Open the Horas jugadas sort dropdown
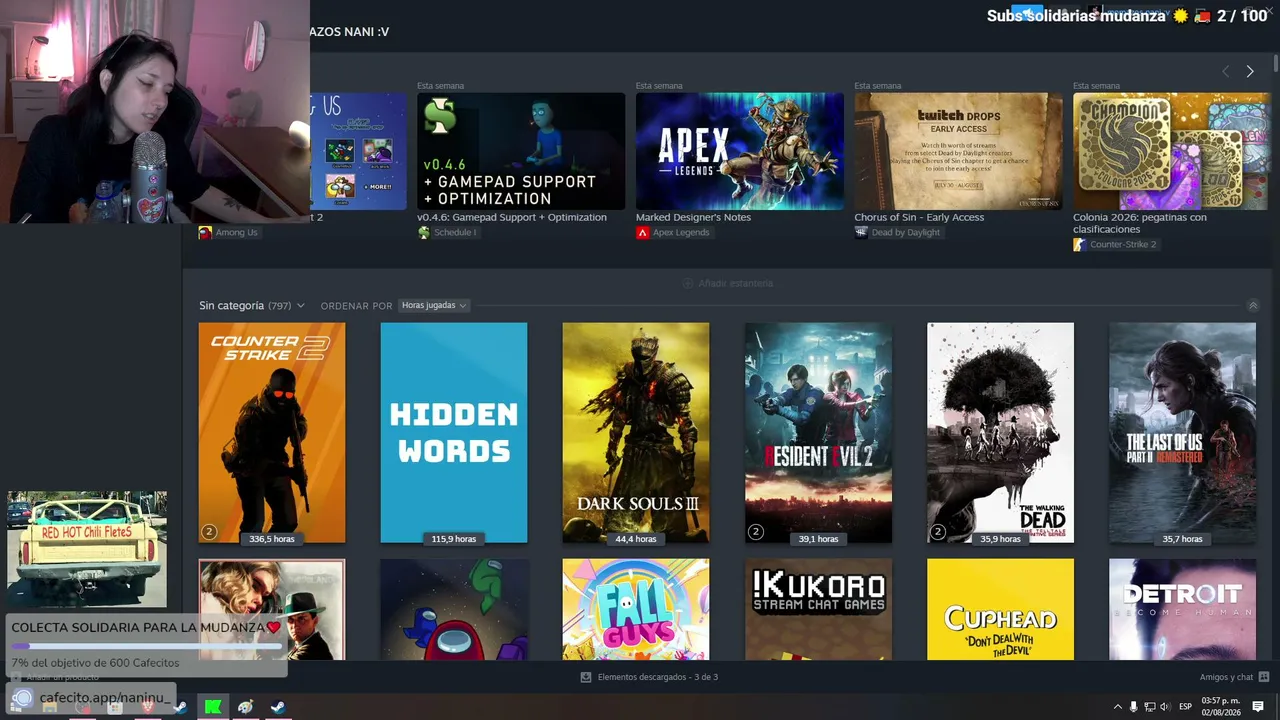This screenshot has height=720, width=1280. coord(434,305)
